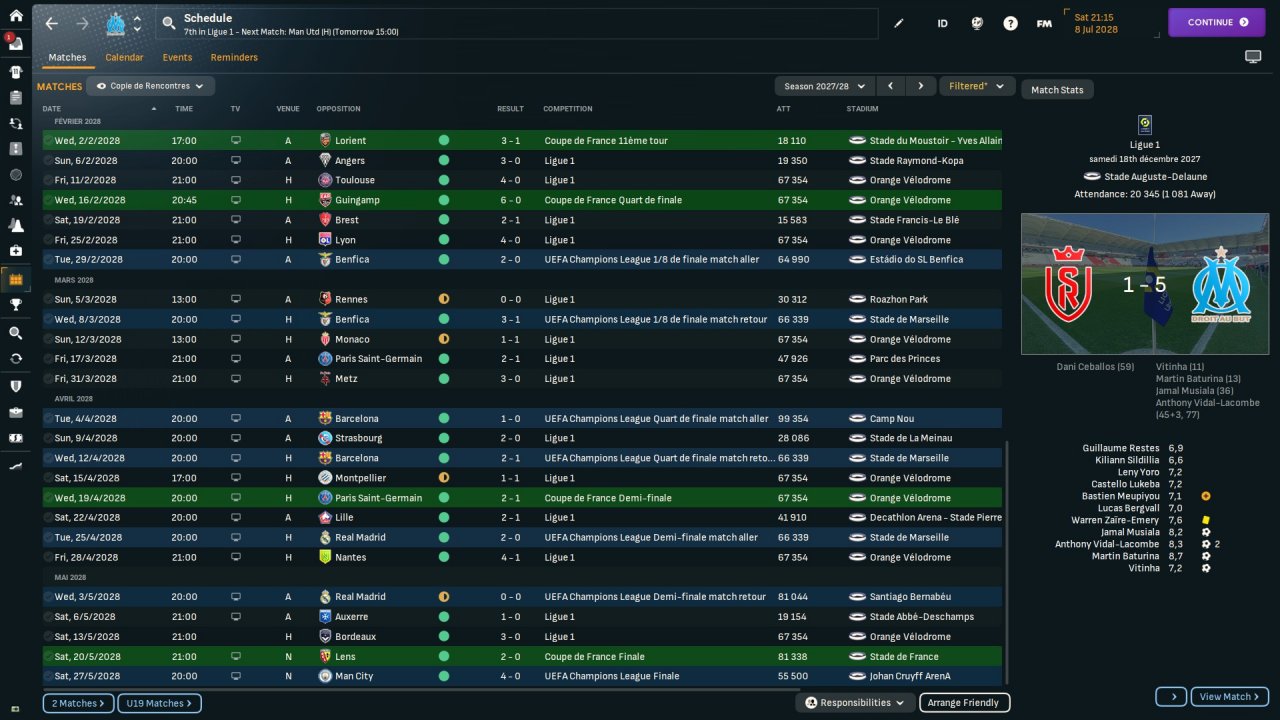1280x720 pixels.
Task: Select the Schedule calendar icon in sidebar
Action: point(15,279)
